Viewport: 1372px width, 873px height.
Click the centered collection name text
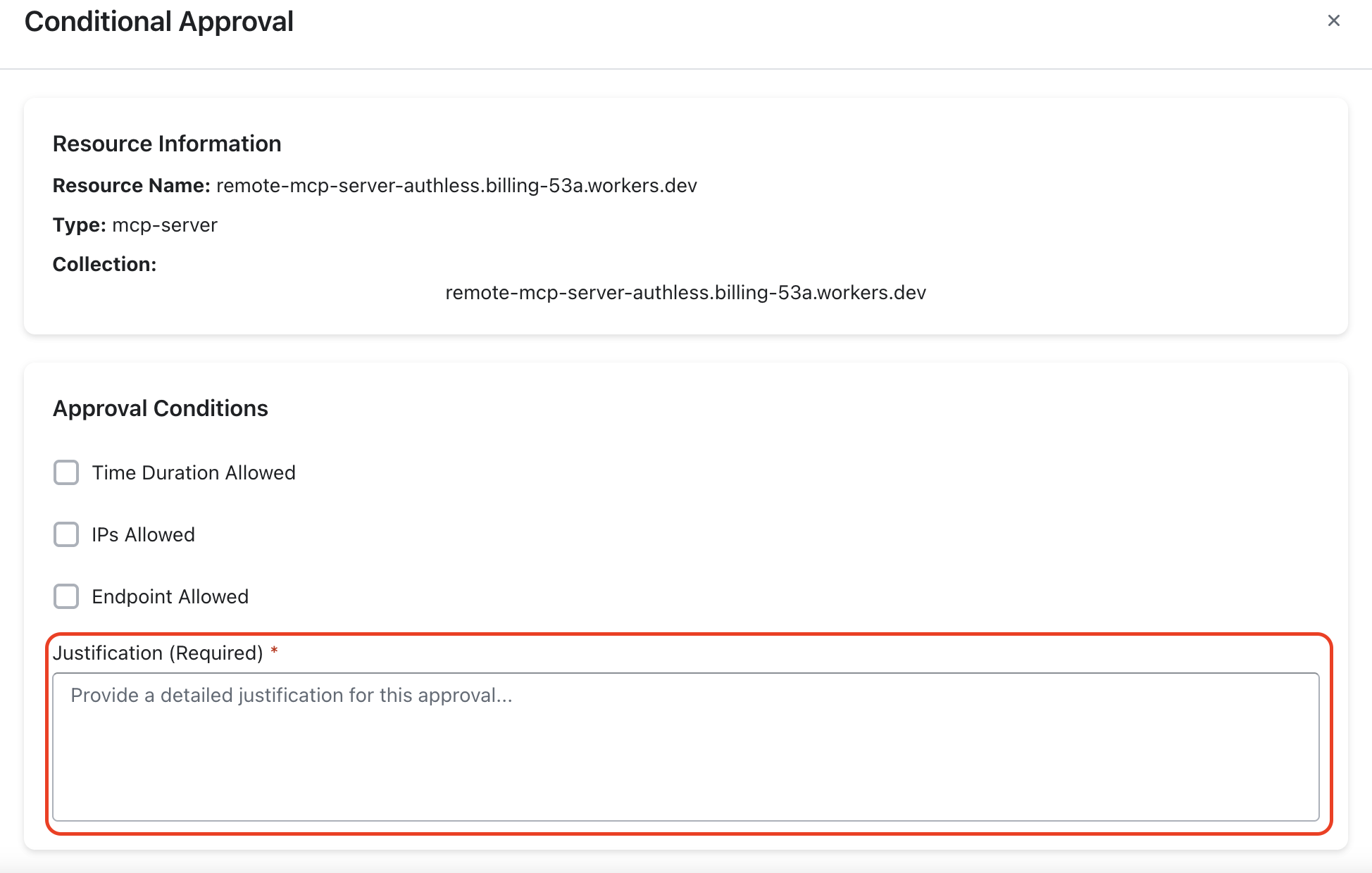(685, 292)
